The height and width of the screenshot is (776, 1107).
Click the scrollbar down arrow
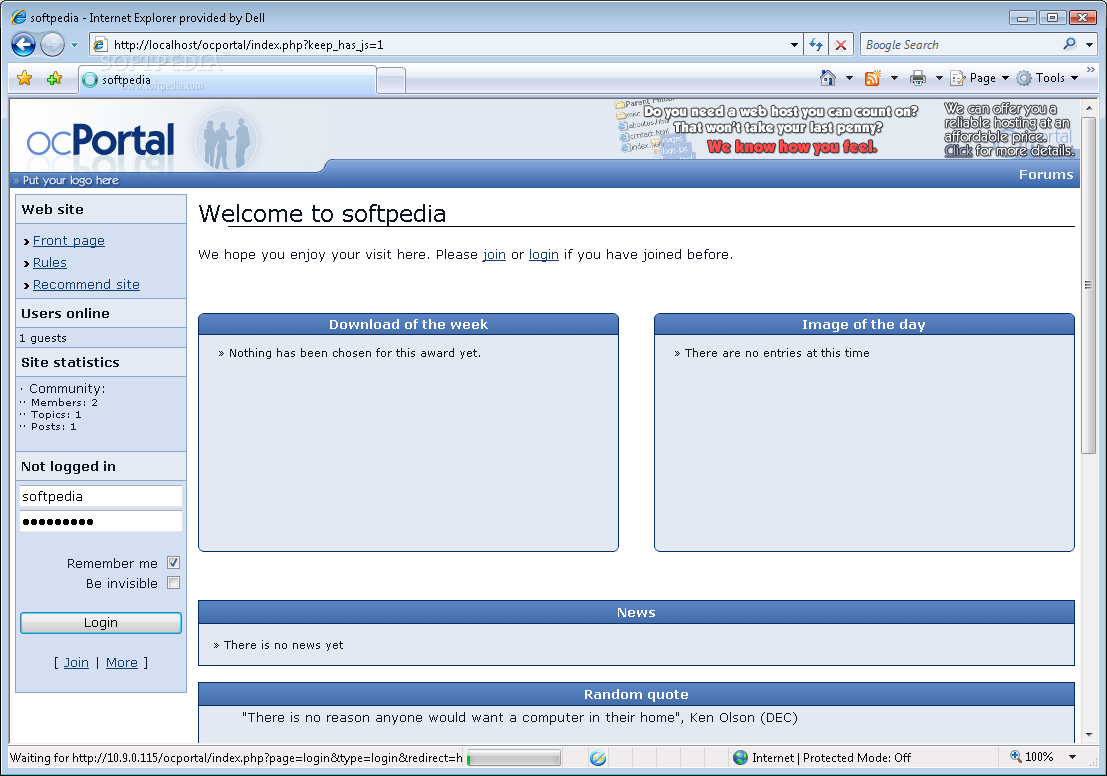tap(1088, 734)
